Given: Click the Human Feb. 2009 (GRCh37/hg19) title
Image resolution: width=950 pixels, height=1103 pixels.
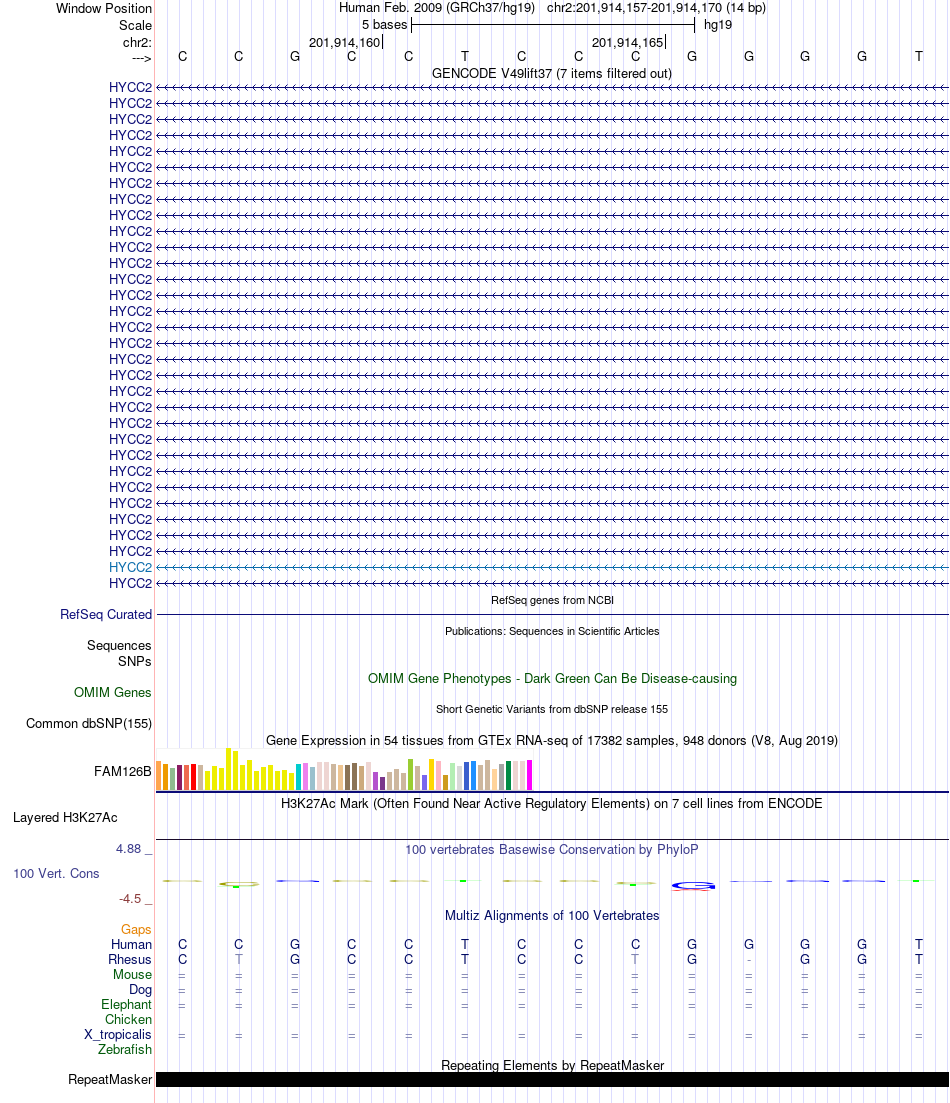Looking at the screenshot, I should (436, 8).
